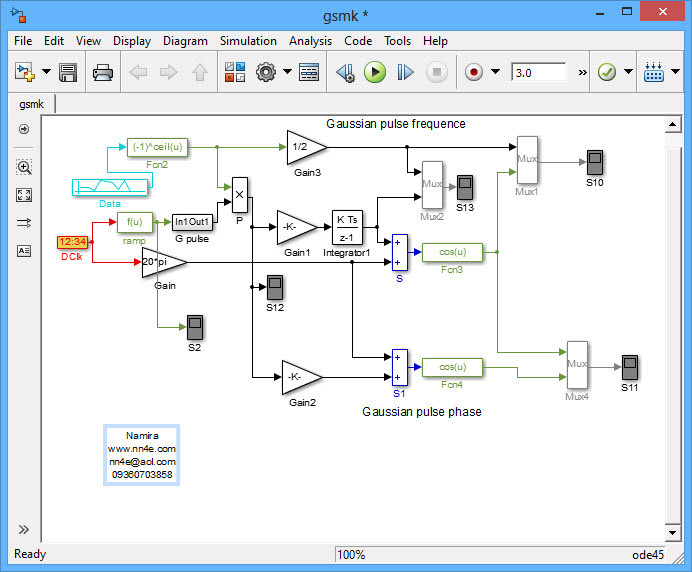Image resolution: width=692 pixels, height=572 pixels.
Task: Click the Print icon in toolbar
Action: [102, 72]
